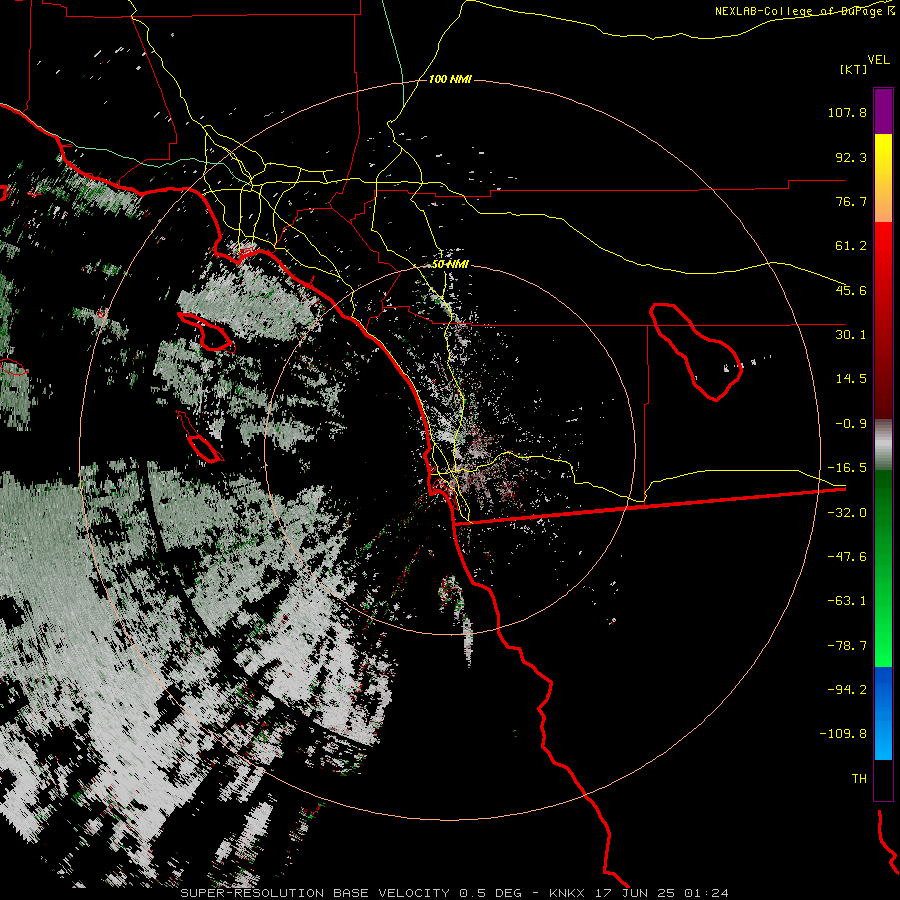Click the Super-Resolution Base Velocity caption
The width and height of the screenshot is (900, 900).
pyautogui.click(x=454, y=893)
